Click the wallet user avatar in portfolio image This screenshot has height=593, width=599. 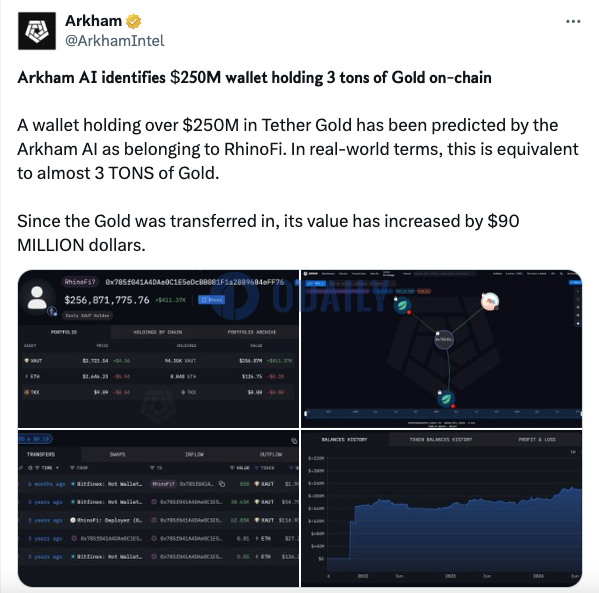pyautogui.click(x=37, y=298)
